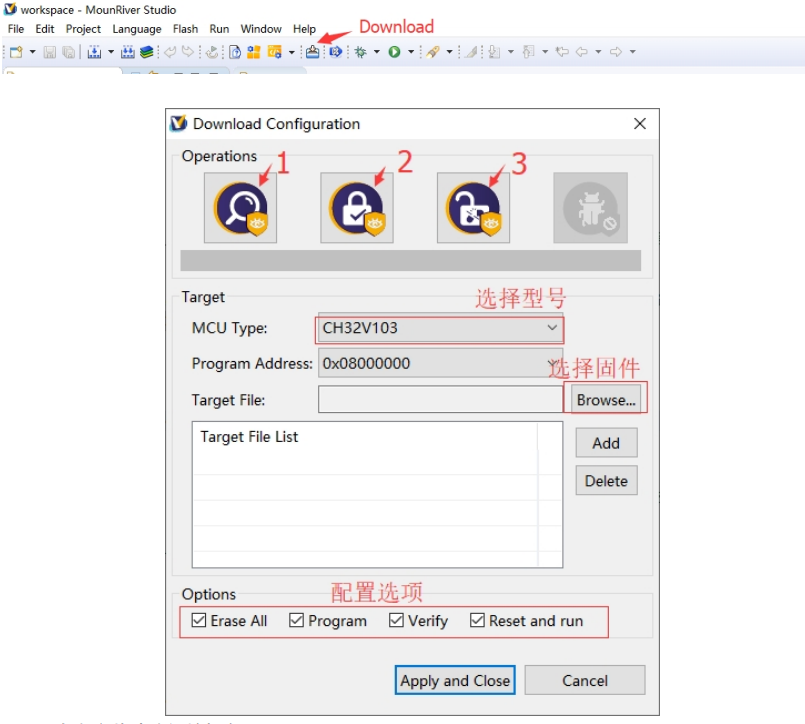
Task: Click the green Run play icon
Action: click(x=394, y=52)
